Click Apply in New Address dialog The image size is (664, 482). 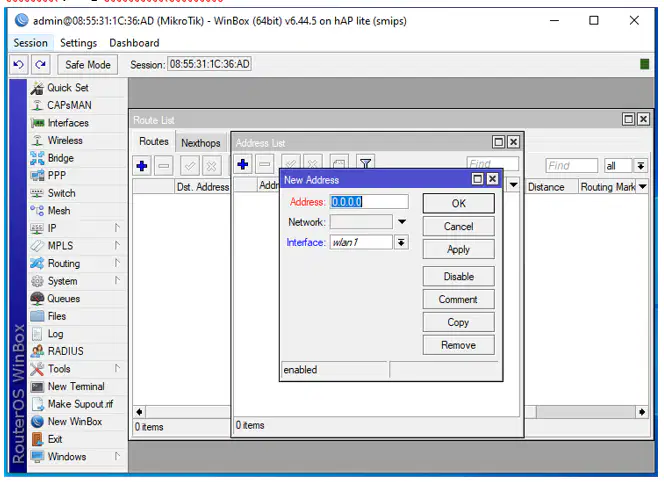point(459,249)
